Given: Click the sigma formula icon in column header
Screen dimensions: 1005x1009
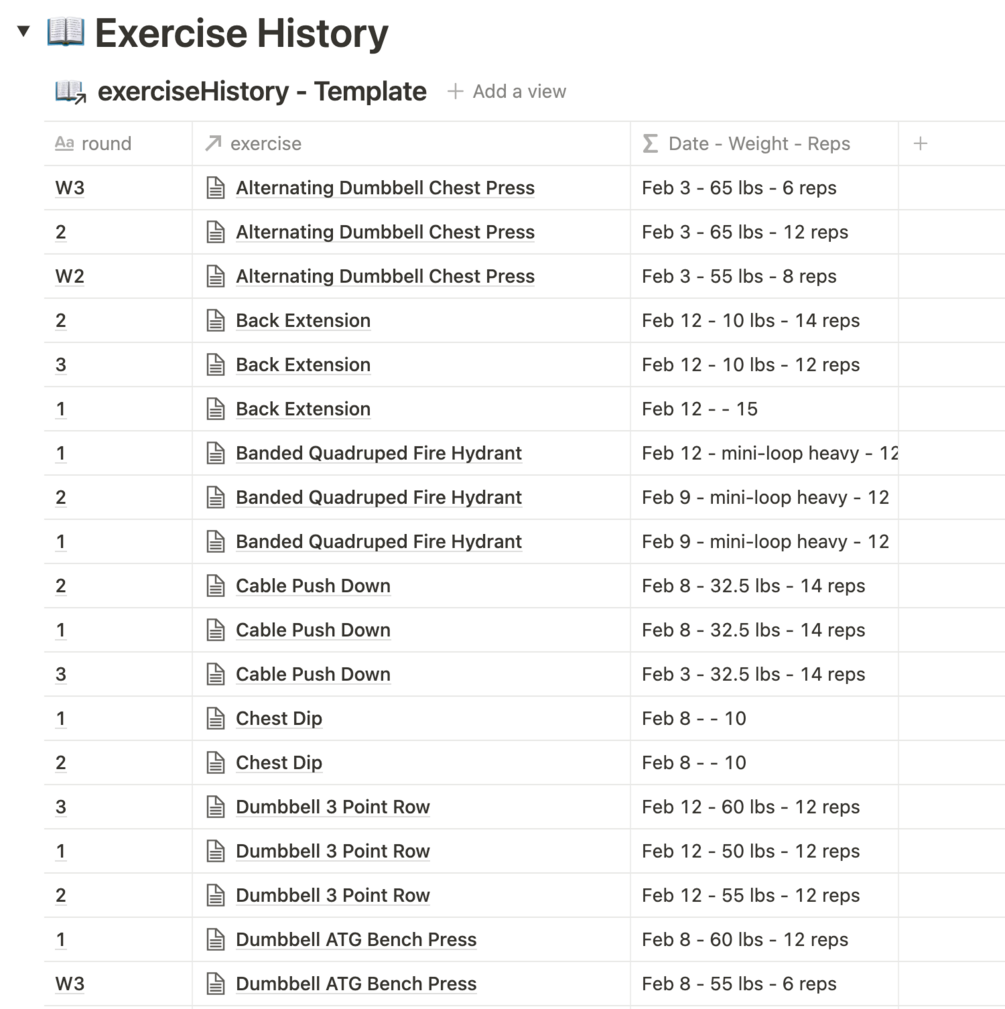Looking at the screenshot, I should pyautogui.click(x=650, y=144).
